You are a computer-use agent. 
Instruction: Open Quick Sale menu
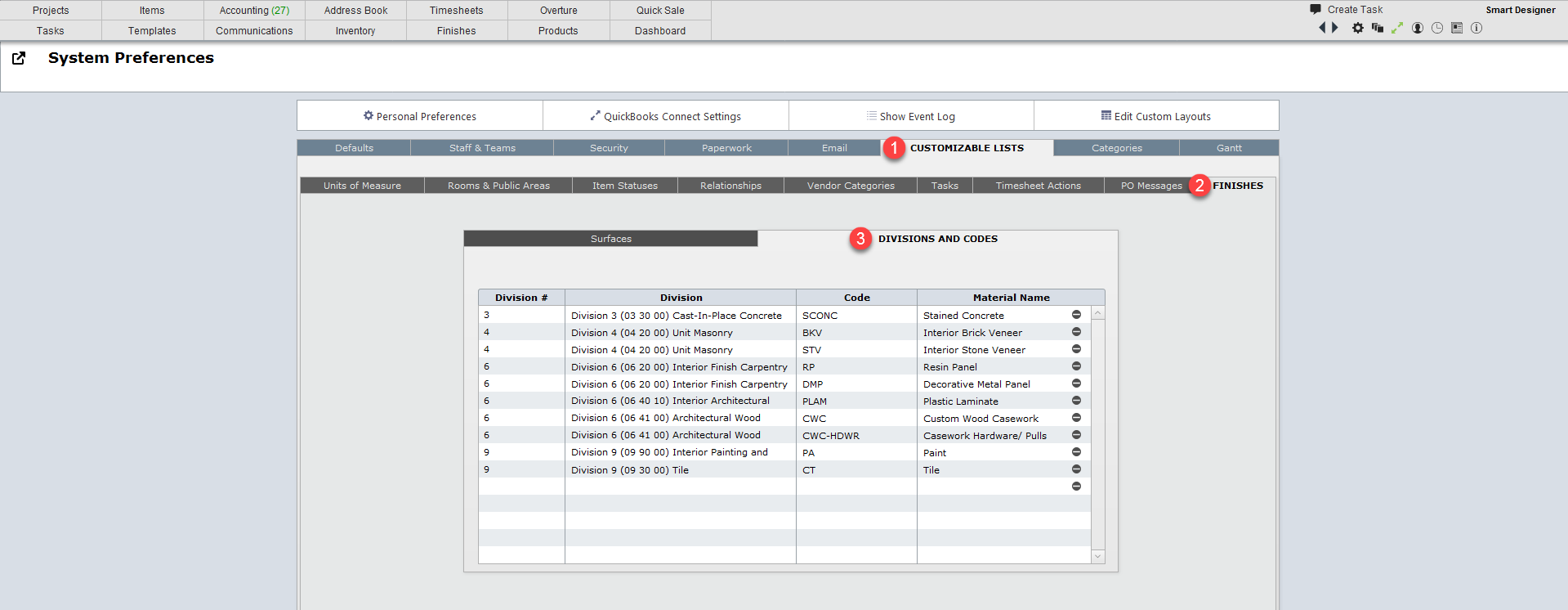pos(660,11)
